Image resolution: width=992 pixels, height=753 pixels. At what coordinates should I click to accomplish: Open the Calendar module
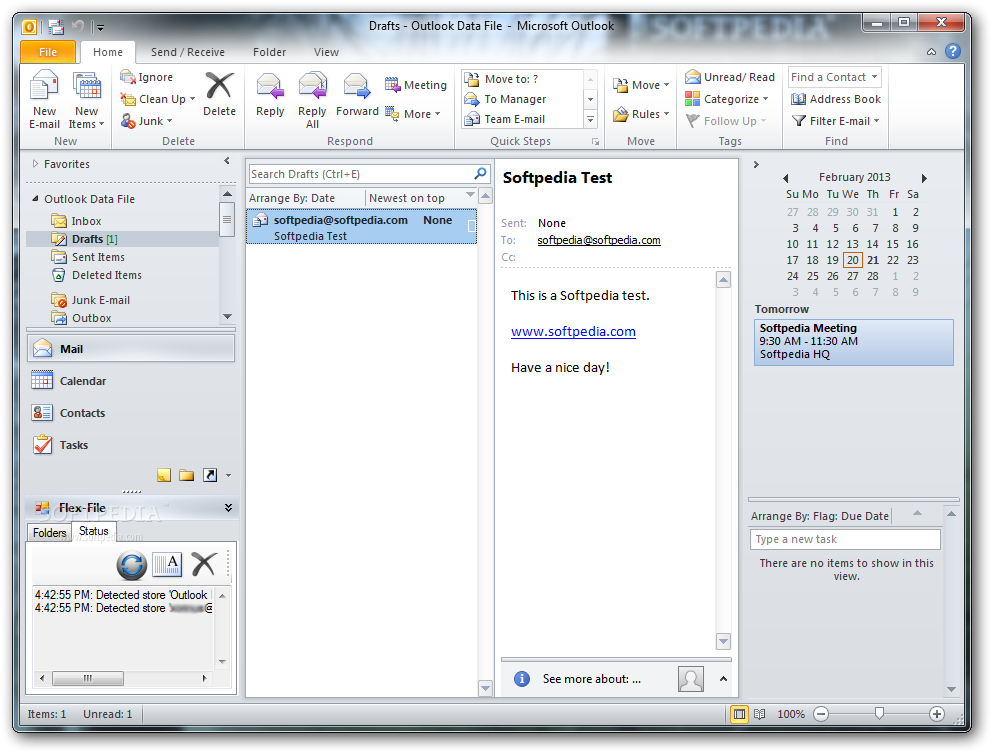[131, 381]
